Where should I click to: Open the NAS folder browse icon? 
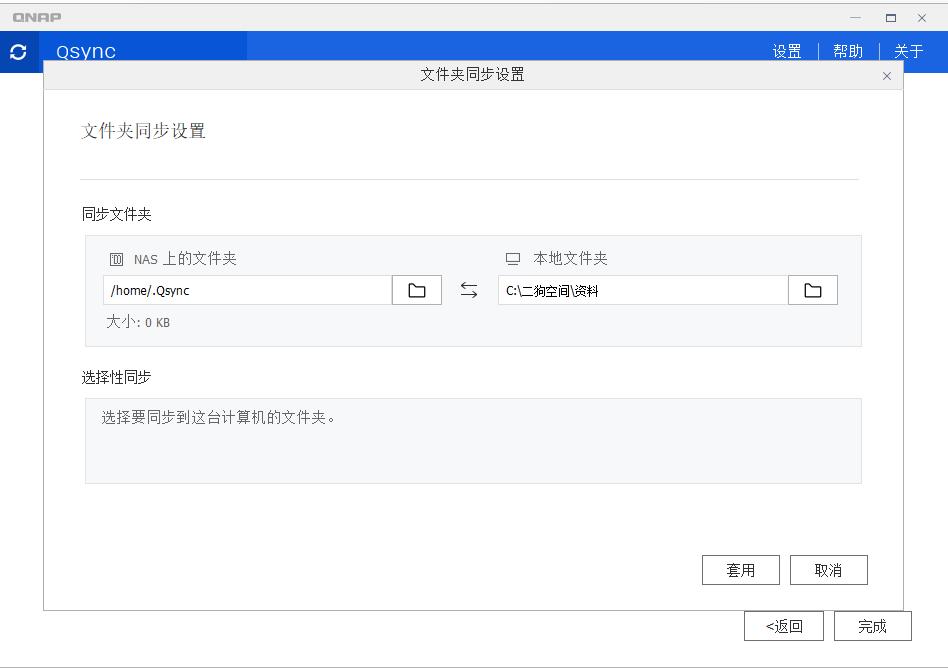416,289
